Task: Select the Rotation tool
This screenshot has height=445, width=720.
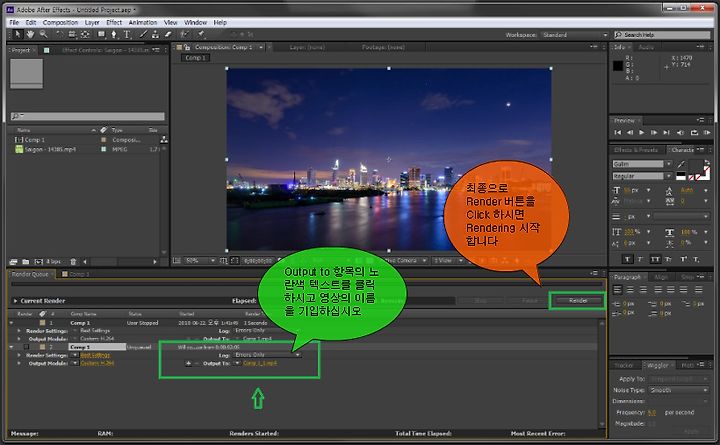Action: [x=60, y=34]
